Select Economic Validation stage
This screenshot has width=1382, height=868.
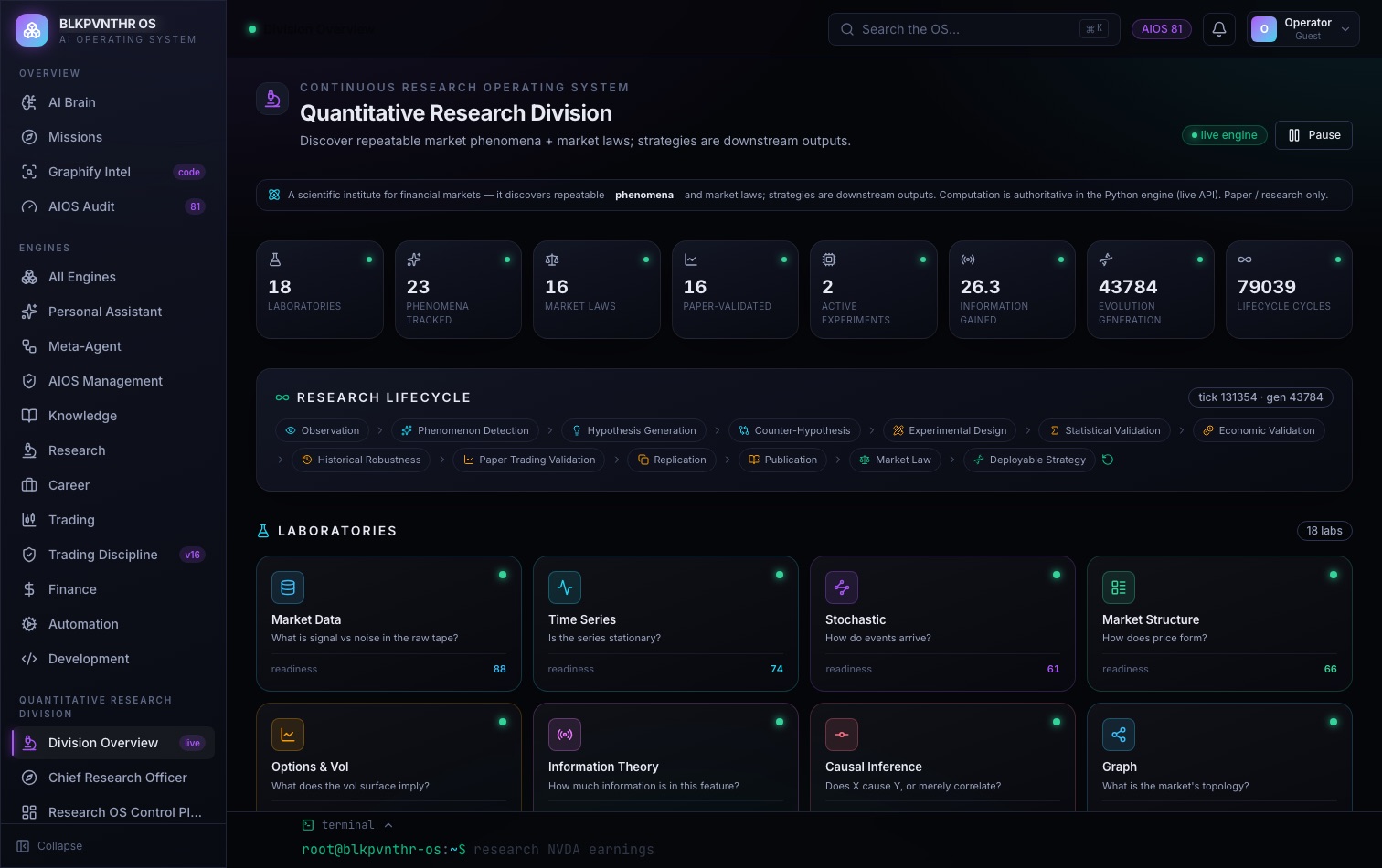(x=1259, y=430)
